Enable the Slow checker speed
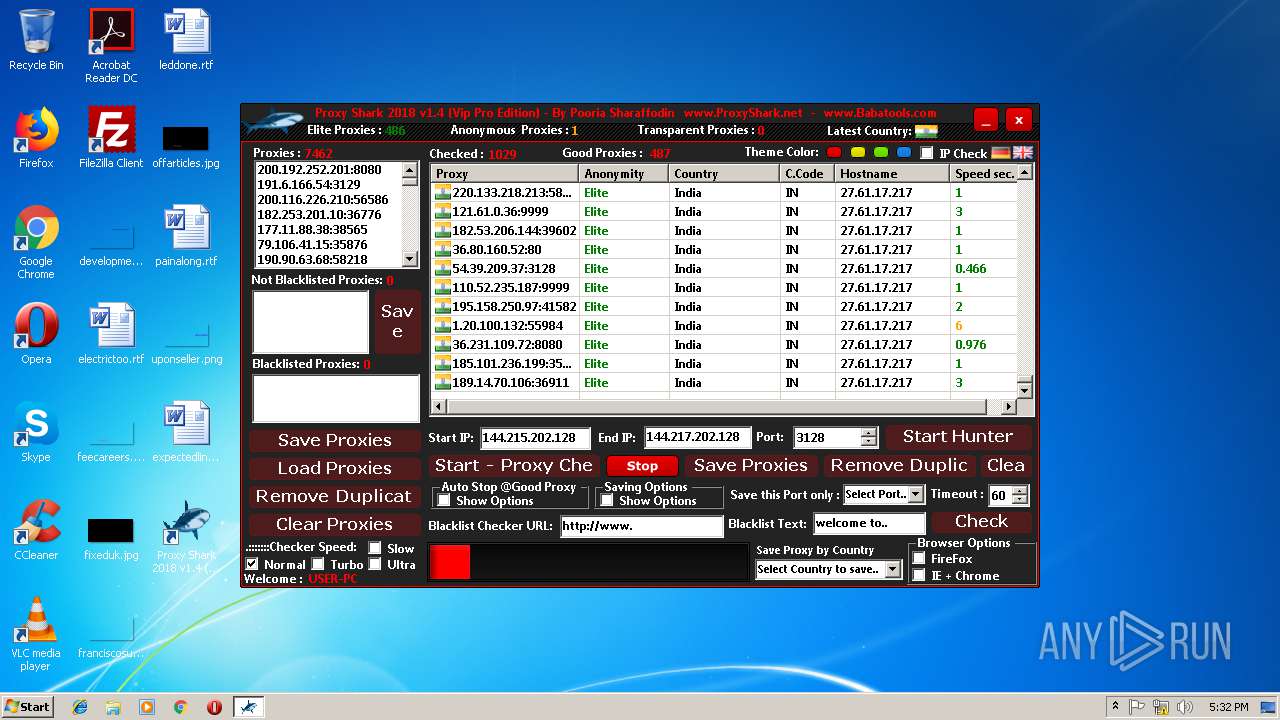 coord(375,548)
